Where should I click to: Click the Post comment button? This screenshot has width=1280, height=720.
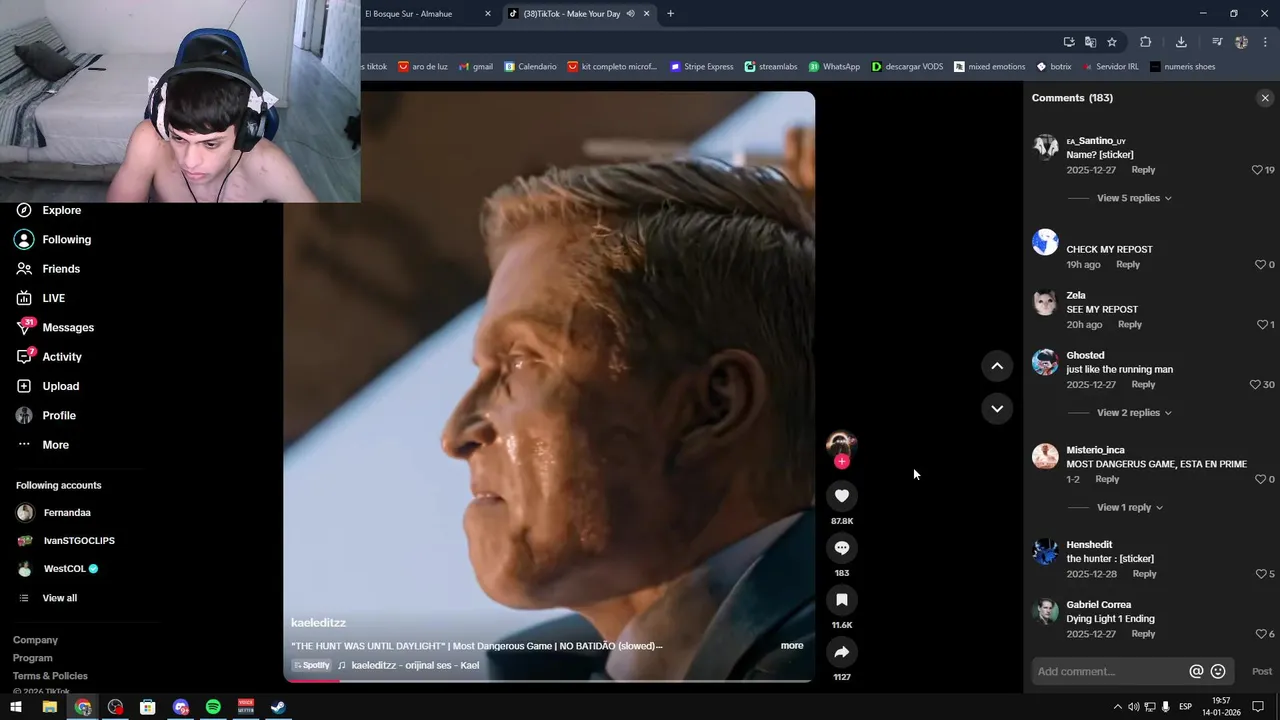(x=1262, y=672)
